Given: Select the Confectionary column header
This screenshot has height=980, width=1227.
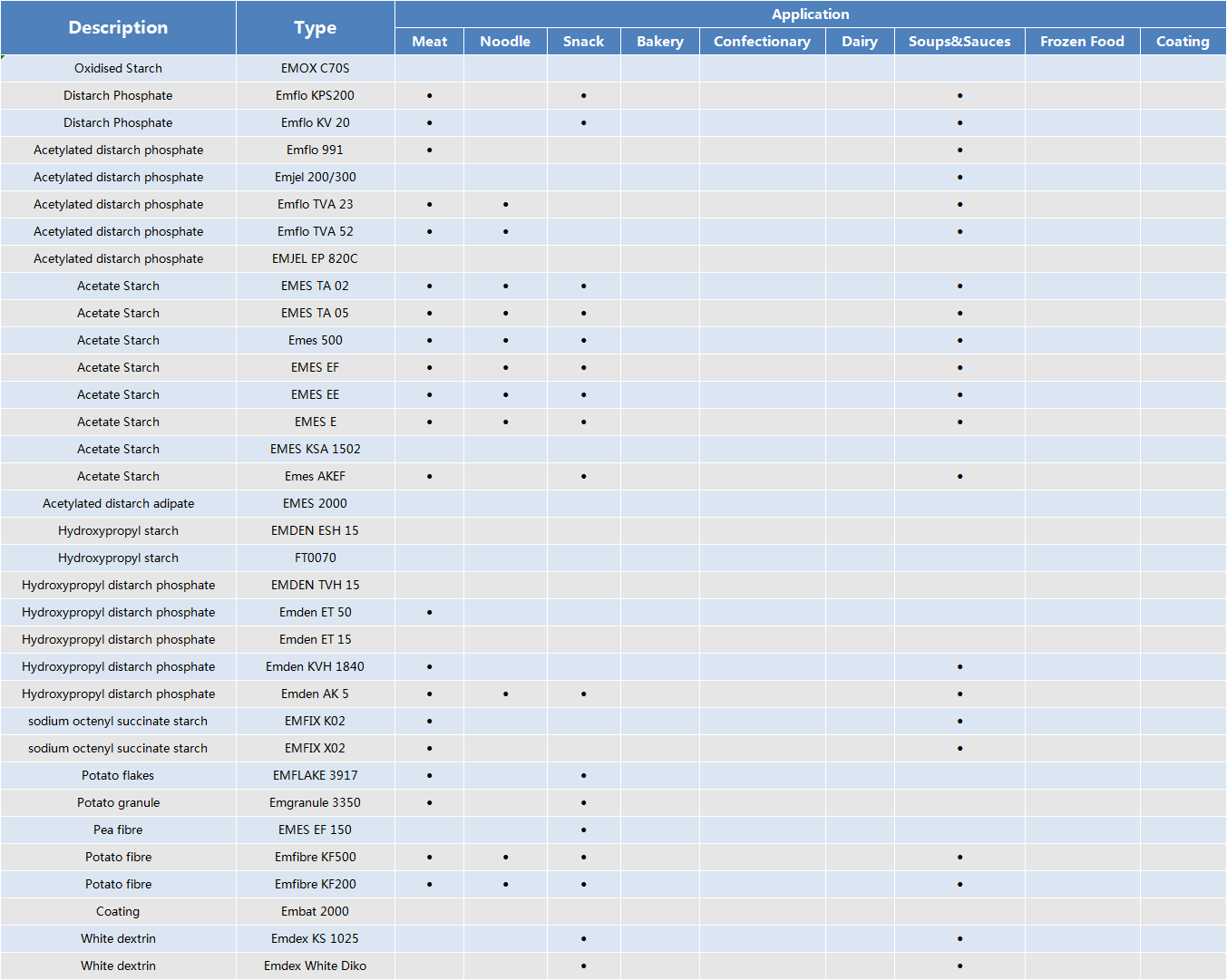Looking at the screenshot, I should pyautogui.click(x=762, y=41).
